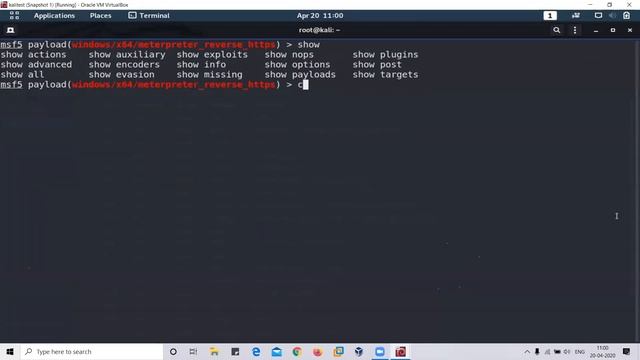The image size is (640, 360).
Task: Click the 'show actions' completion text
Action: pos(33,55)
